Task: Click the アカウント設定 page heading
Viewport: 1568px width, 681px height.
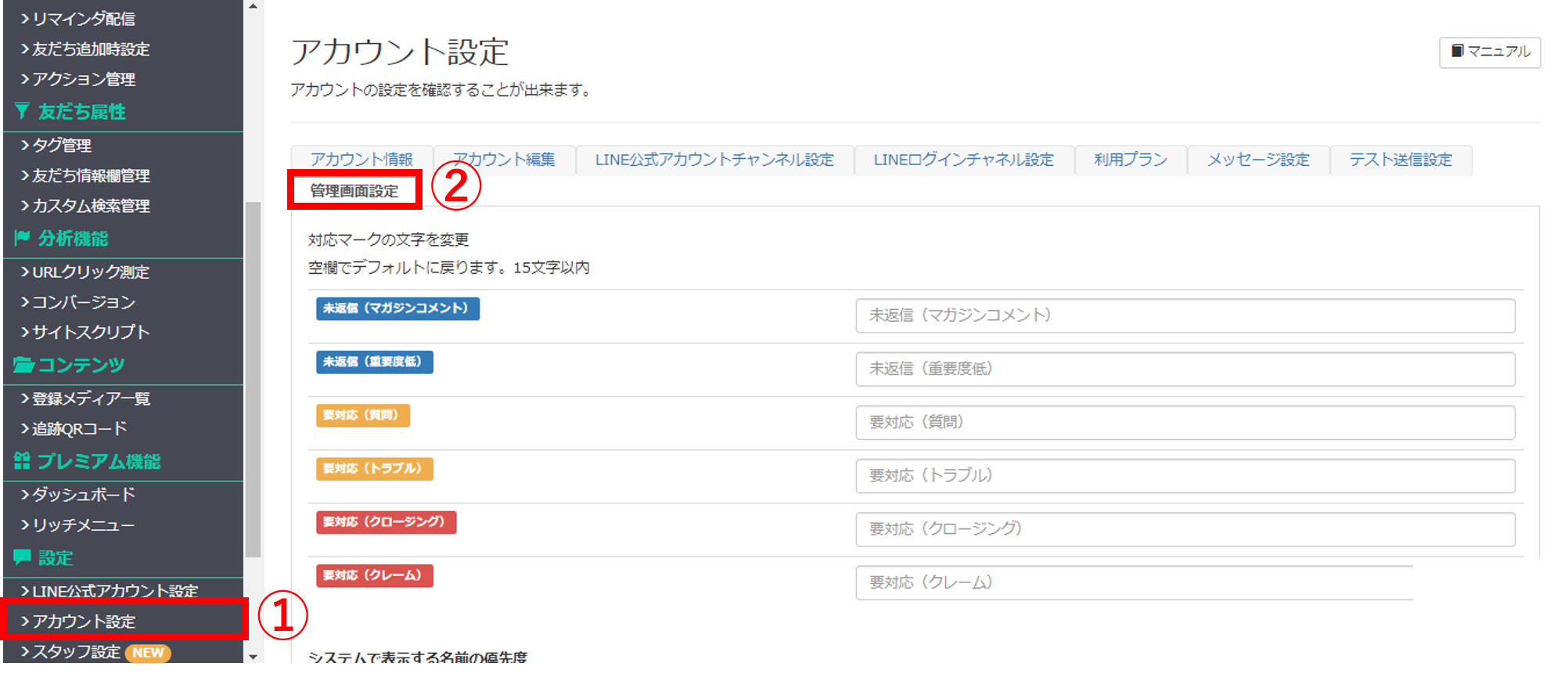Action: point(400,52)
